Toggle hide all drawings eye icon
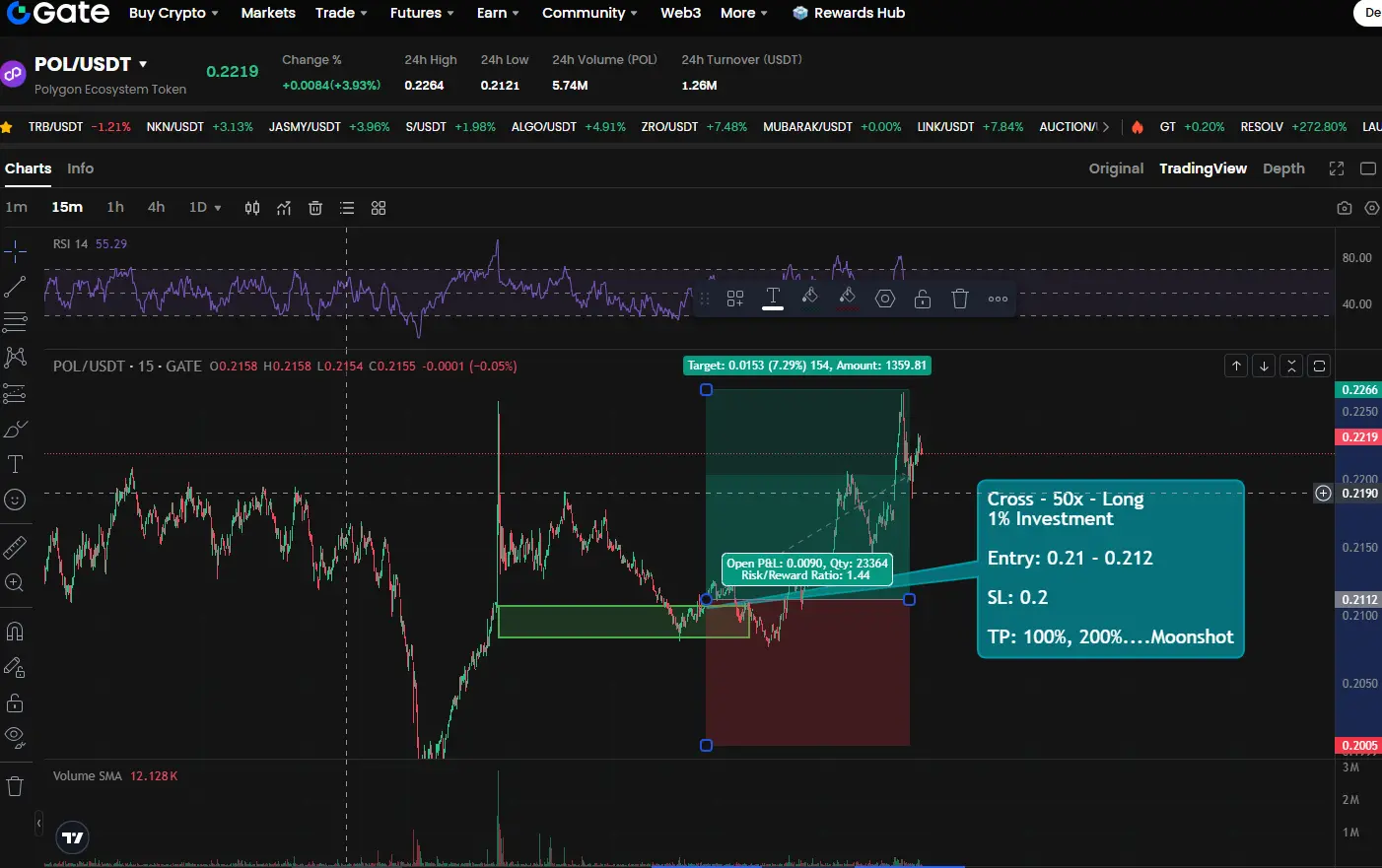This screenshot has height=868, width=1382. (x=15, y=737)
